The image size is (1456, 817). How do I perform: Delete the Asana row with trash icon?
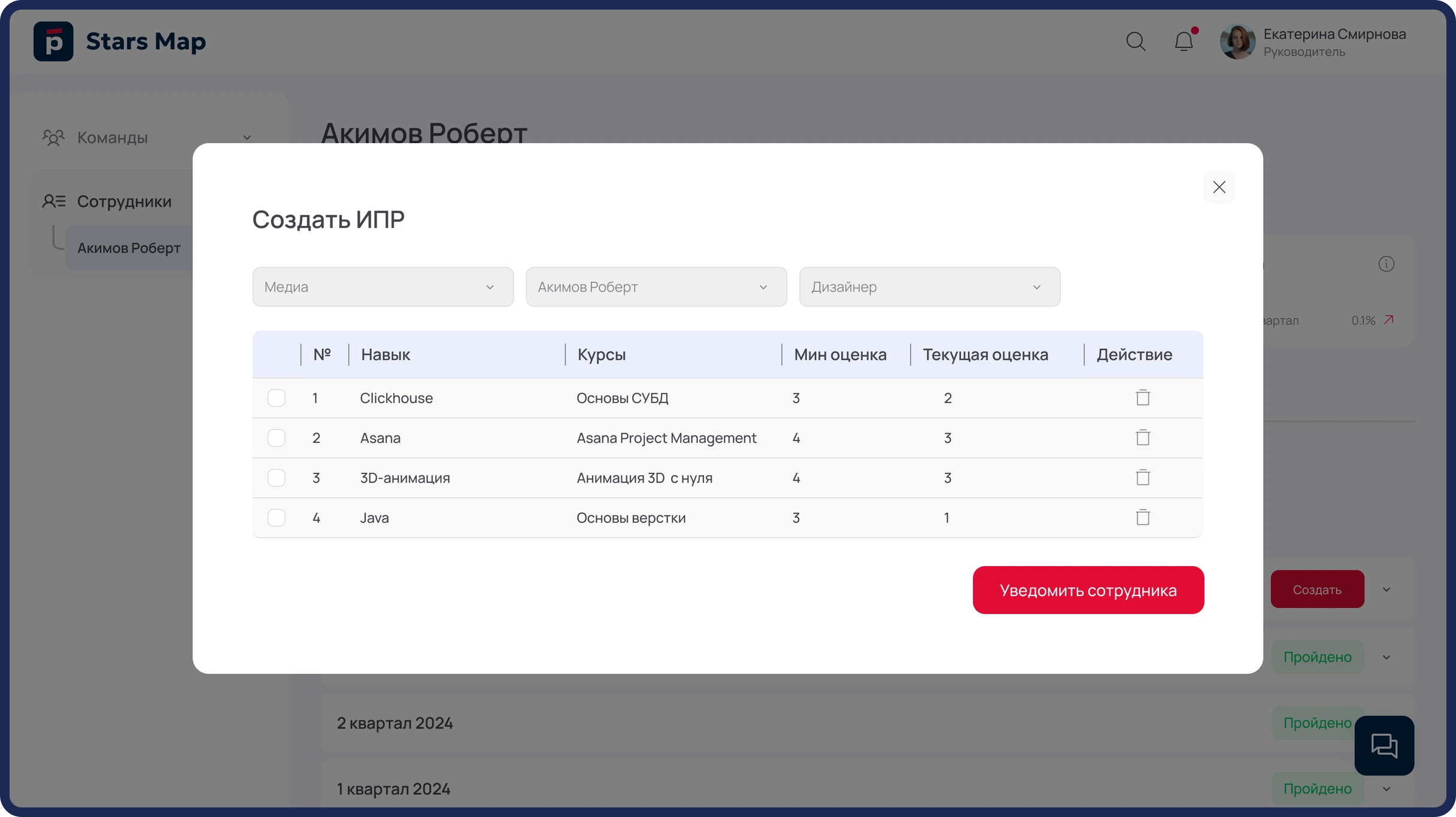(1143, 438)
